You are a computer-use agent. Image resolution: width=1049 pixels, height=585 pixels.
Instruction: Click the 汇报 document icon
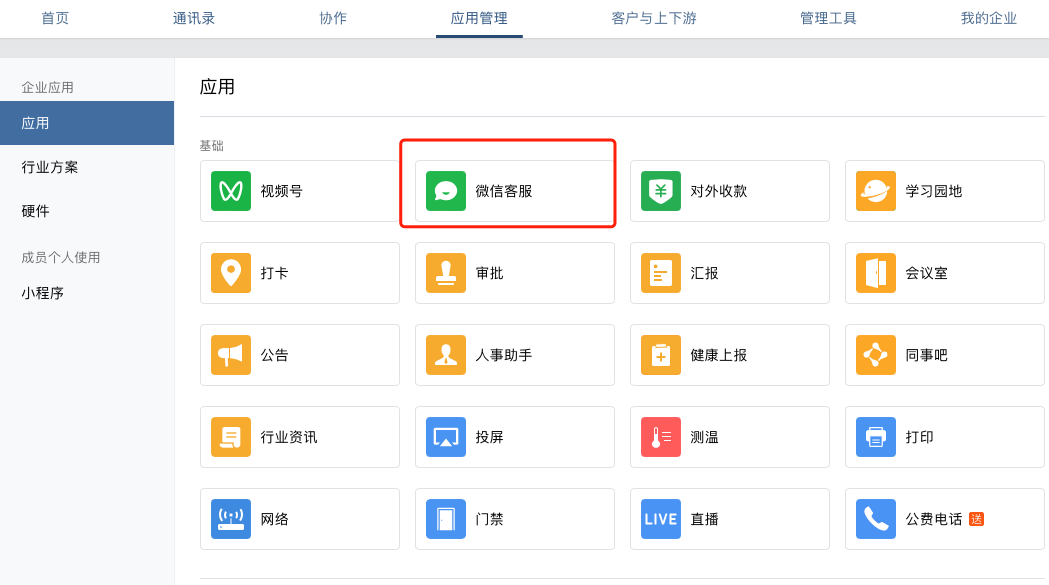pos(661,272)
